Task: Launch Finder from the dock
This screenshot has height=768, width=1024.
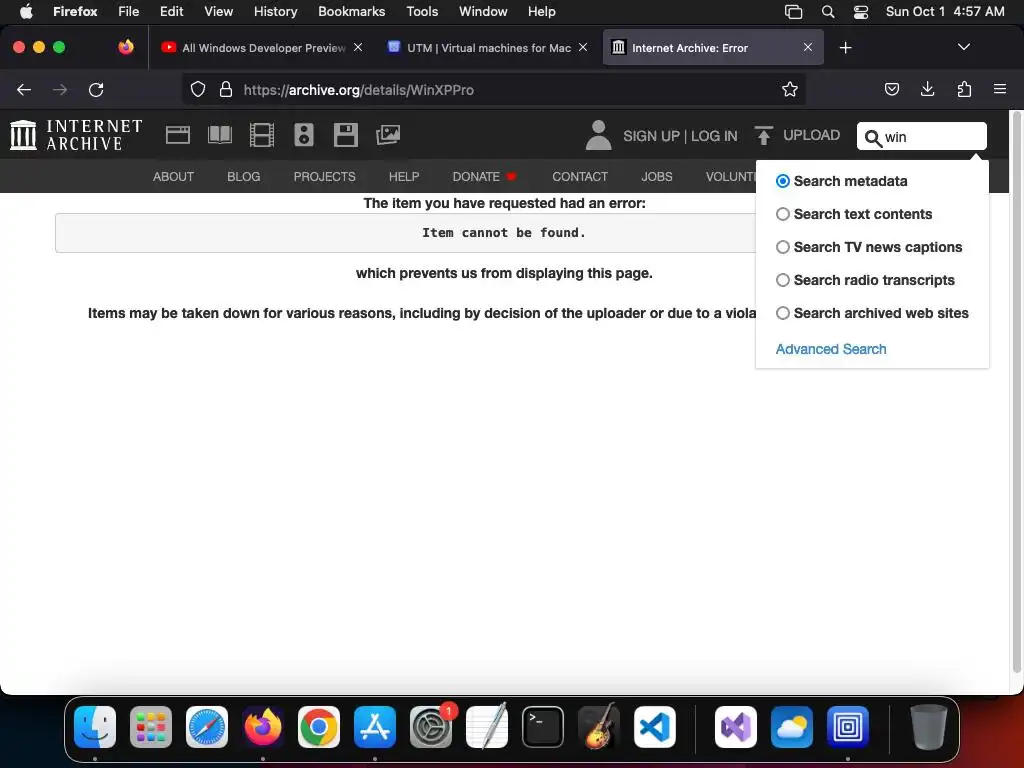Action: (x=95, y=727)
